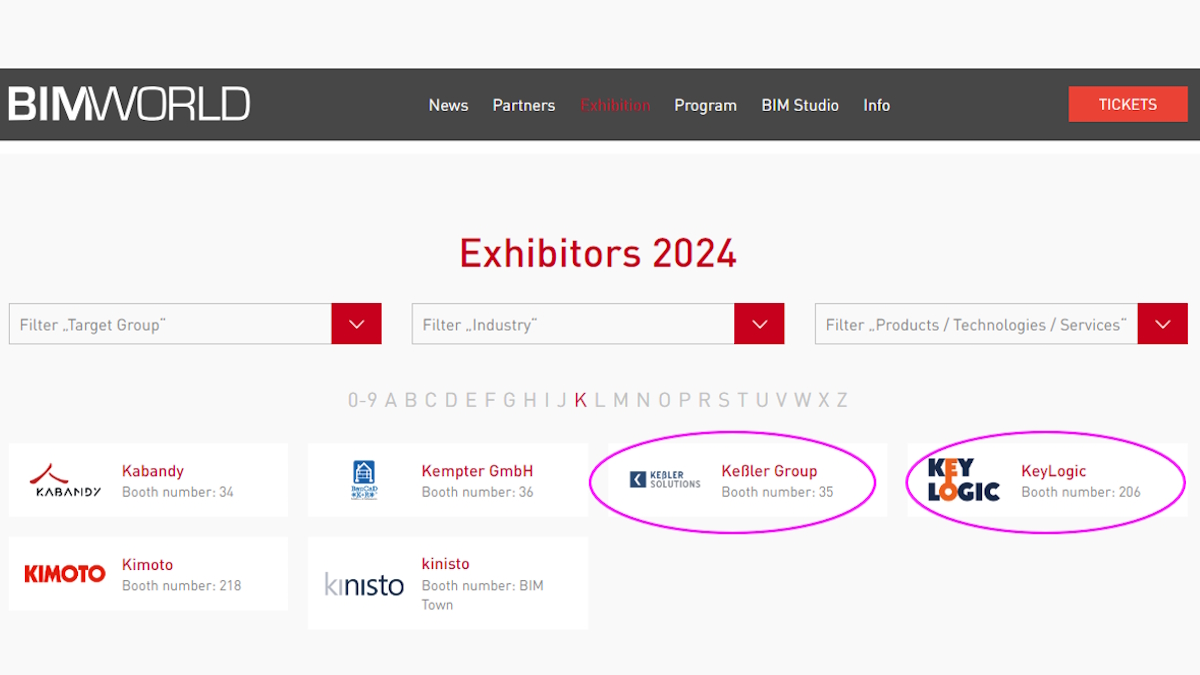Filter exhibitors by letter T
The width and height of the screenshot is (1200, 675).
pos(743,400)
